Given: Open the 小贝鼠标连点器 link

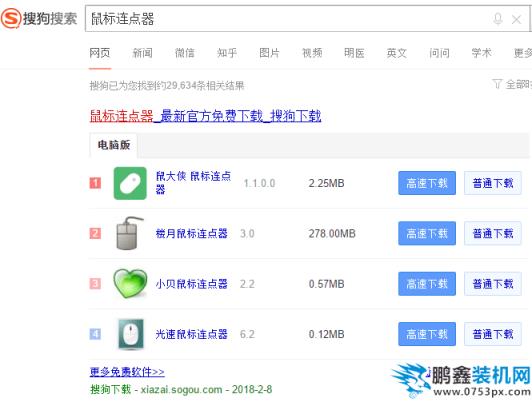Looking at the screenshot, I should point(191,284).
